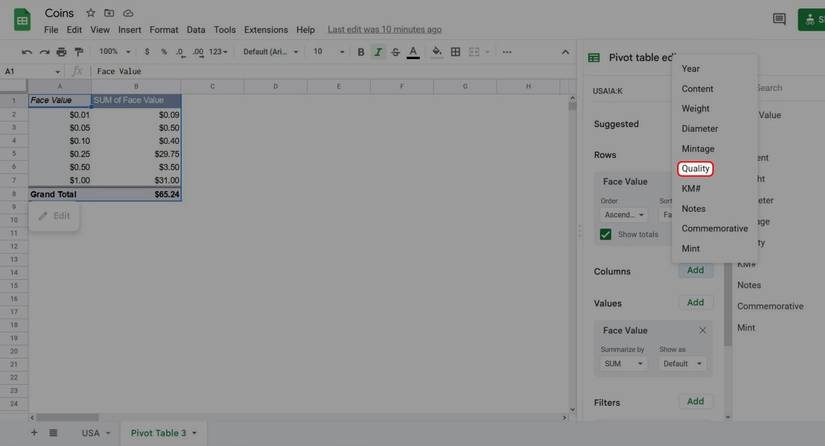Click the redo arrow icon

point(45,52)
